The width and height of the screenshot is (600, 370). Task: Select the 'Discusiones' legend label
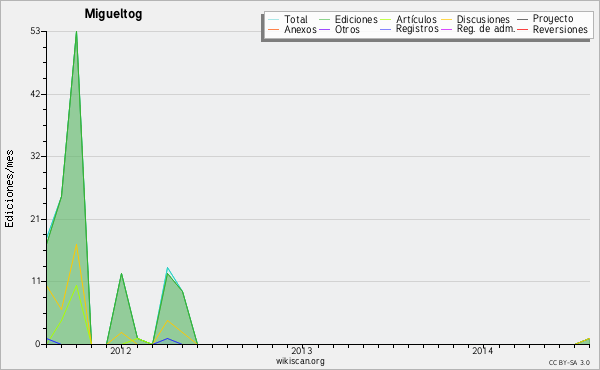click(483, 19)
